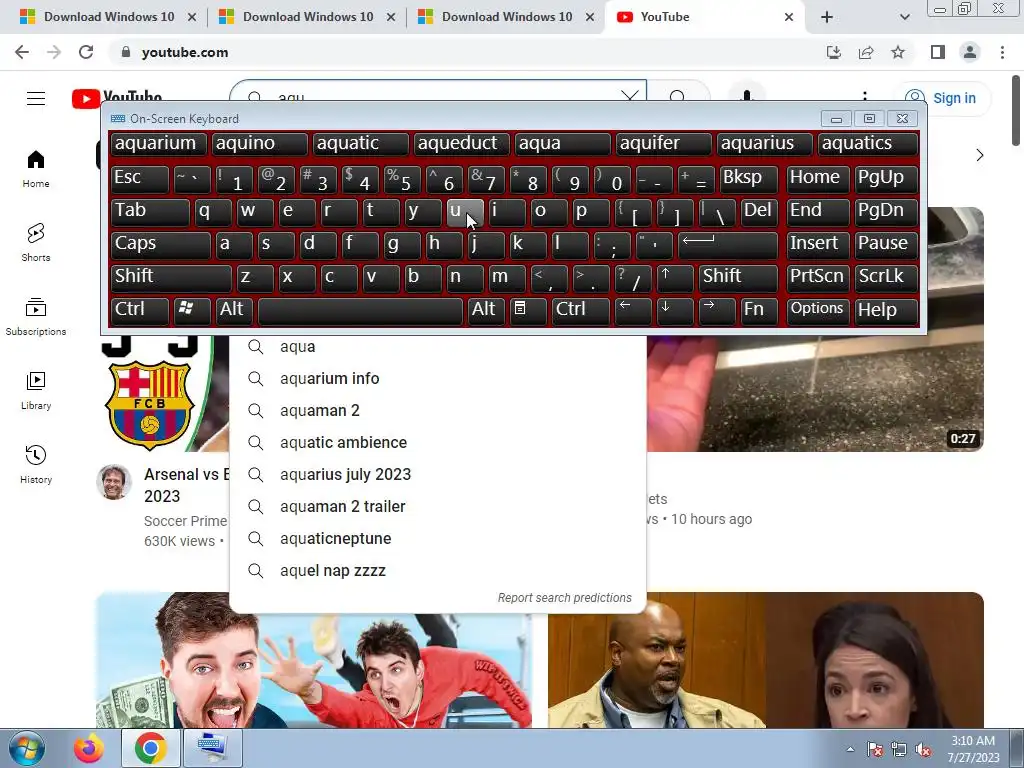Bookmark this page with star icon
This screenshot has width=1024, height=768.
[x=898, y=52]
